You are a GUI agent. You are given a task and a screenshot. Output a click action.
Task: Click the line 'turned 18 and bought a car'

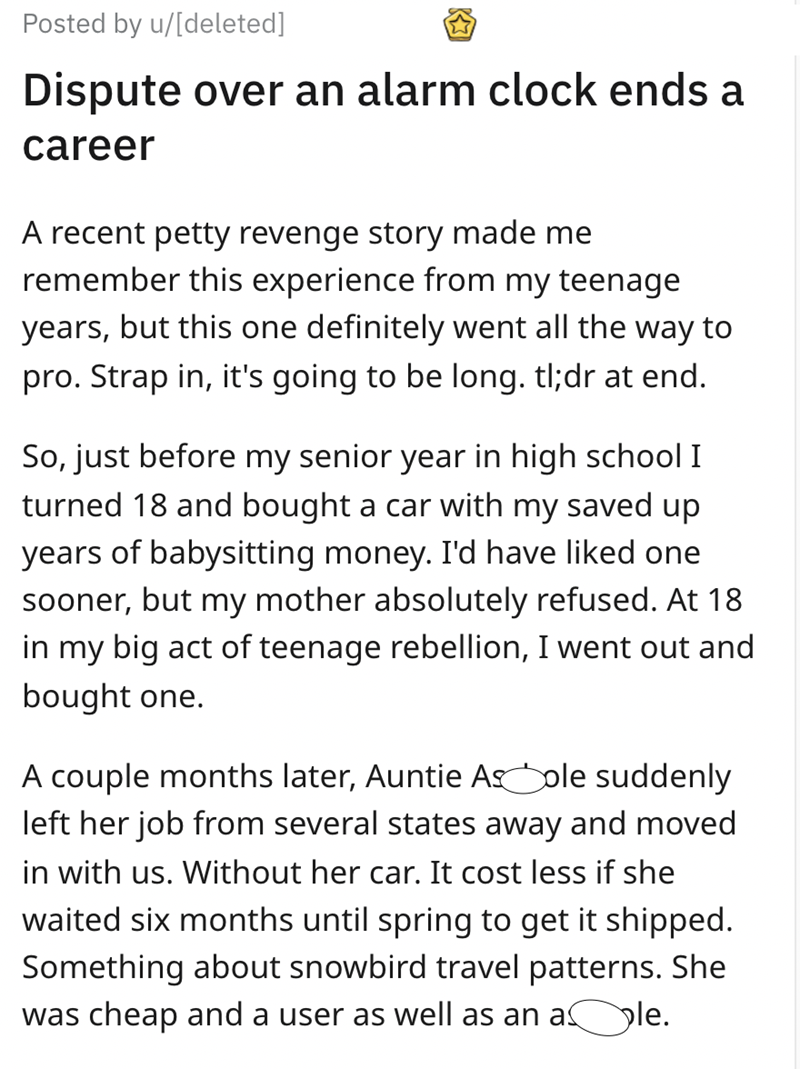(x=360, y=505)
